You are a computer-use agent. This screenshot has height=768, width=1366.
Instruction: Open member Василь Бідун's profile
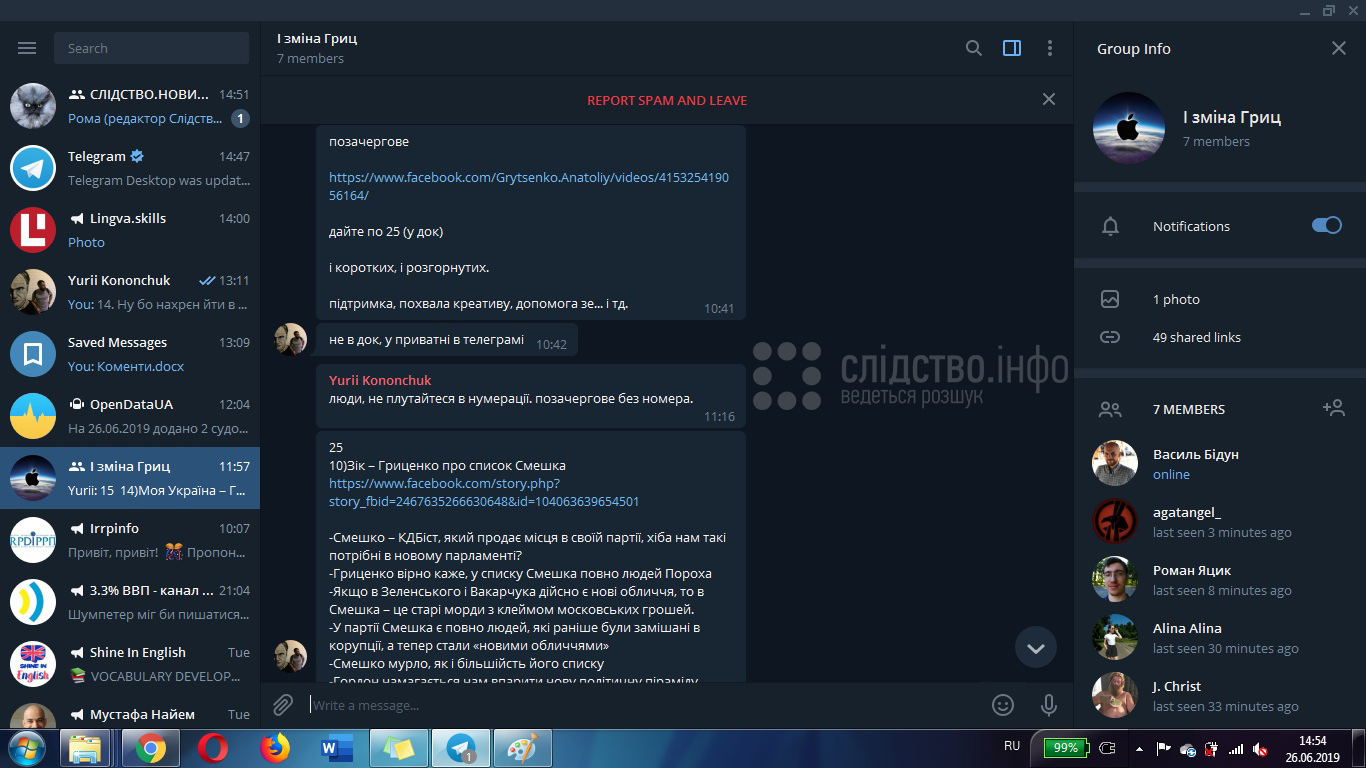[x=1220, y=463]
